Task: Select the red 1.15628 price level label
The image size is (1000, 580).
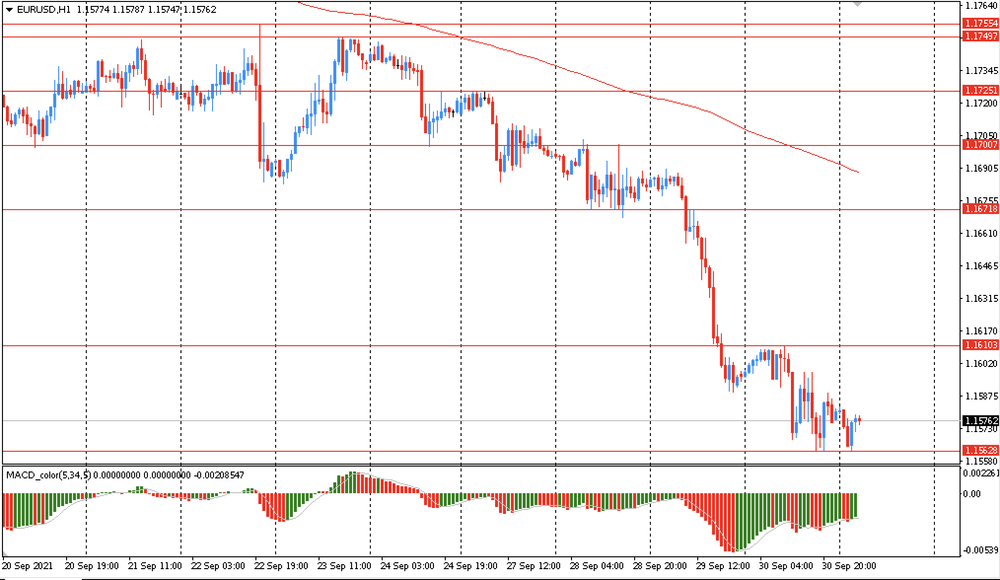Action: point(981,450)
